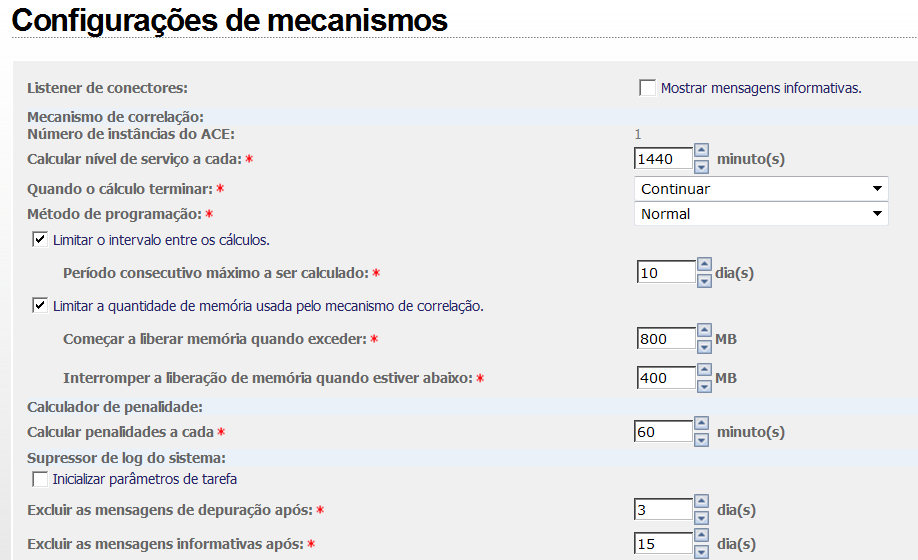This screenshot has height=560, width=918.
Task: Increase the start releasing memory MB threshold
Action: (x=704, y=333)
